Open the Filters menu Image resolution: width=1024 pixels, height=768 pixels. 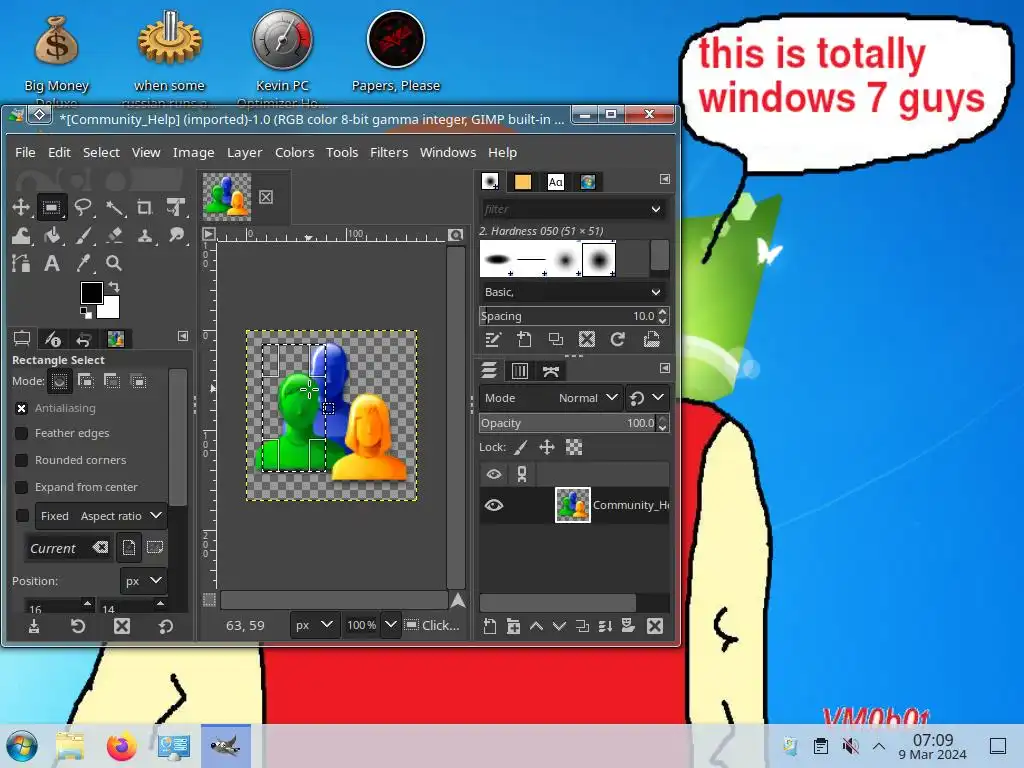pyautogui.click(x=389, y=152)
